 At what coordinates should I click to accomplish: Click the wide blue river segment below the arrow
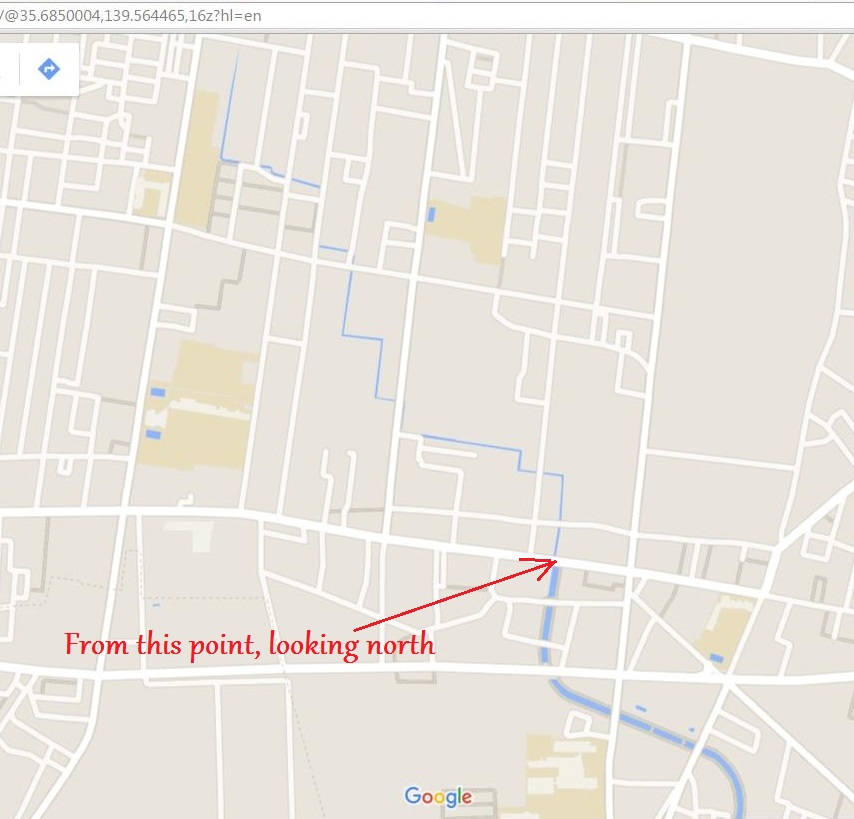pos(549,615)
